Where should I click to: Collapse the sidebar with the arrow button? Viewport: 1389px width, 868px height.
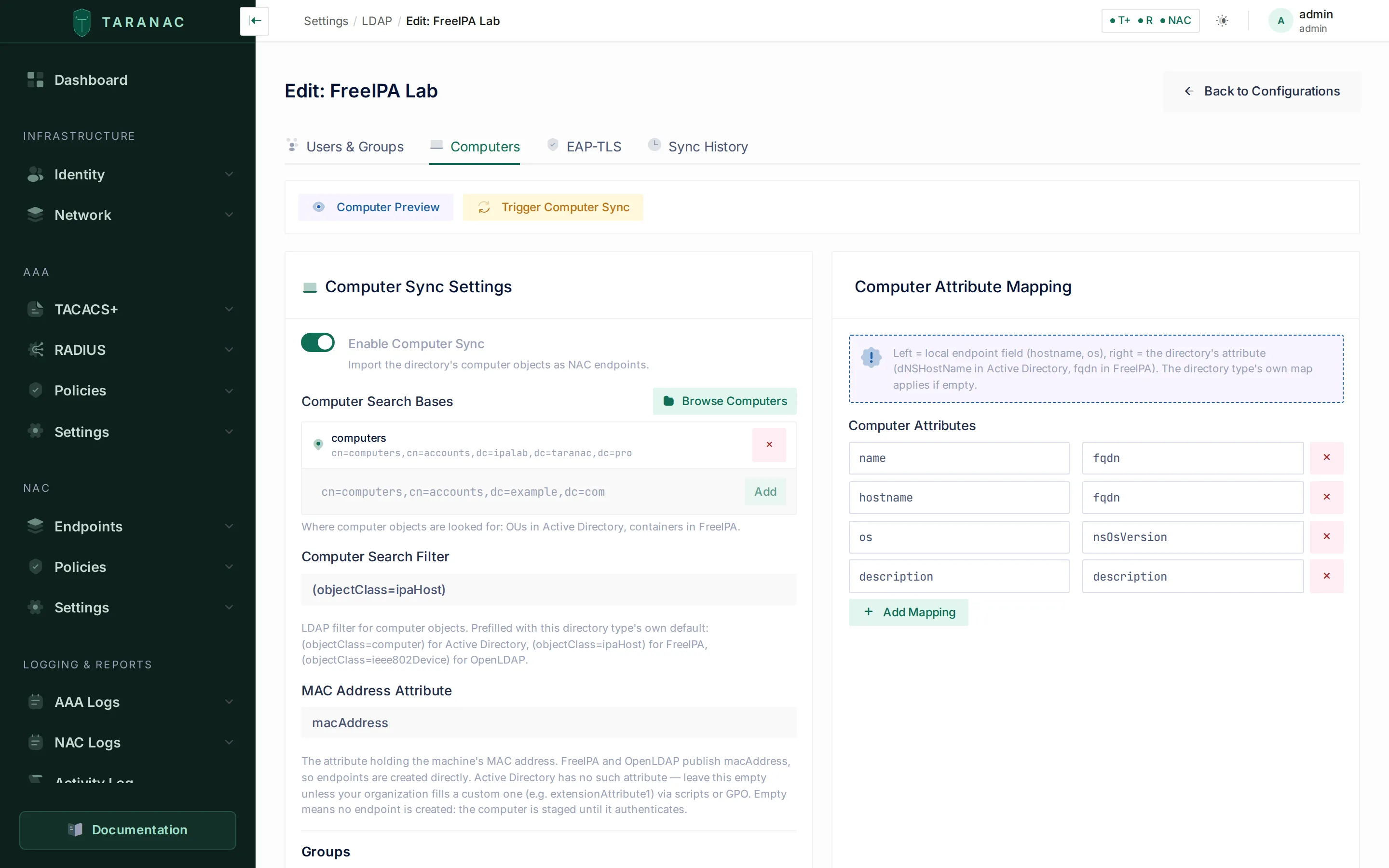[255, 21]
